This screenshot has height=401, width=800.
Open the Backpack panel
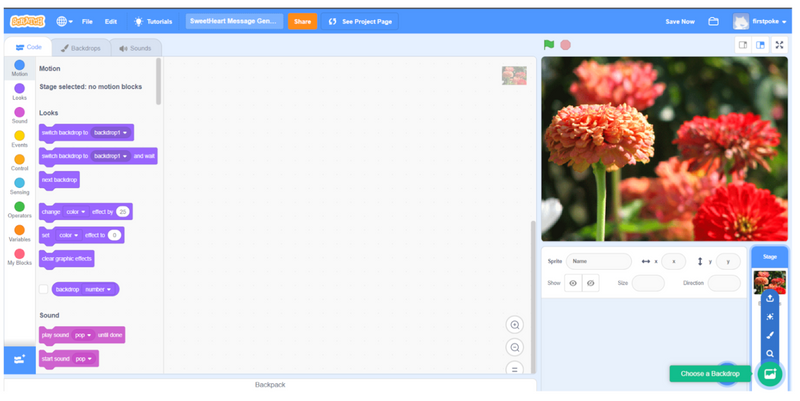pos(270,385)
